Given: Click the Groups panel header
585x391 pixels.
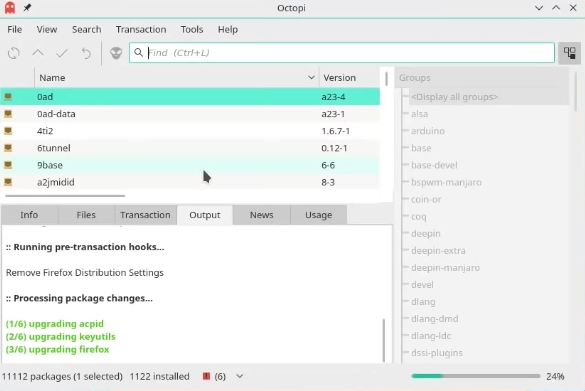Looking at the screenshot, I should tap(482, 78).
